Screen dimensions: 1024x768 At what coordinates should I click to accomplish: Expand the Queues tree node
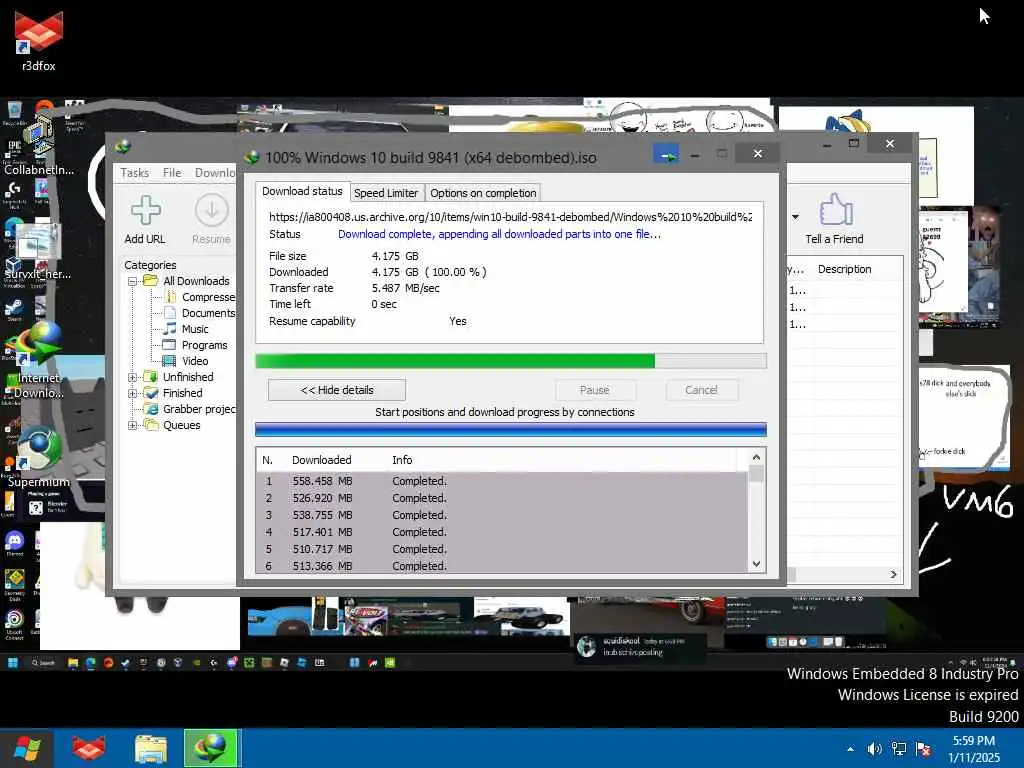tap(133, 425)
